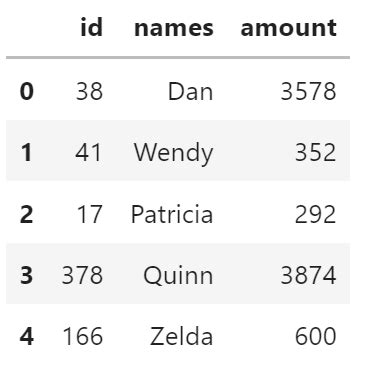Click the name cell Quinn

[x=178, y=276]
